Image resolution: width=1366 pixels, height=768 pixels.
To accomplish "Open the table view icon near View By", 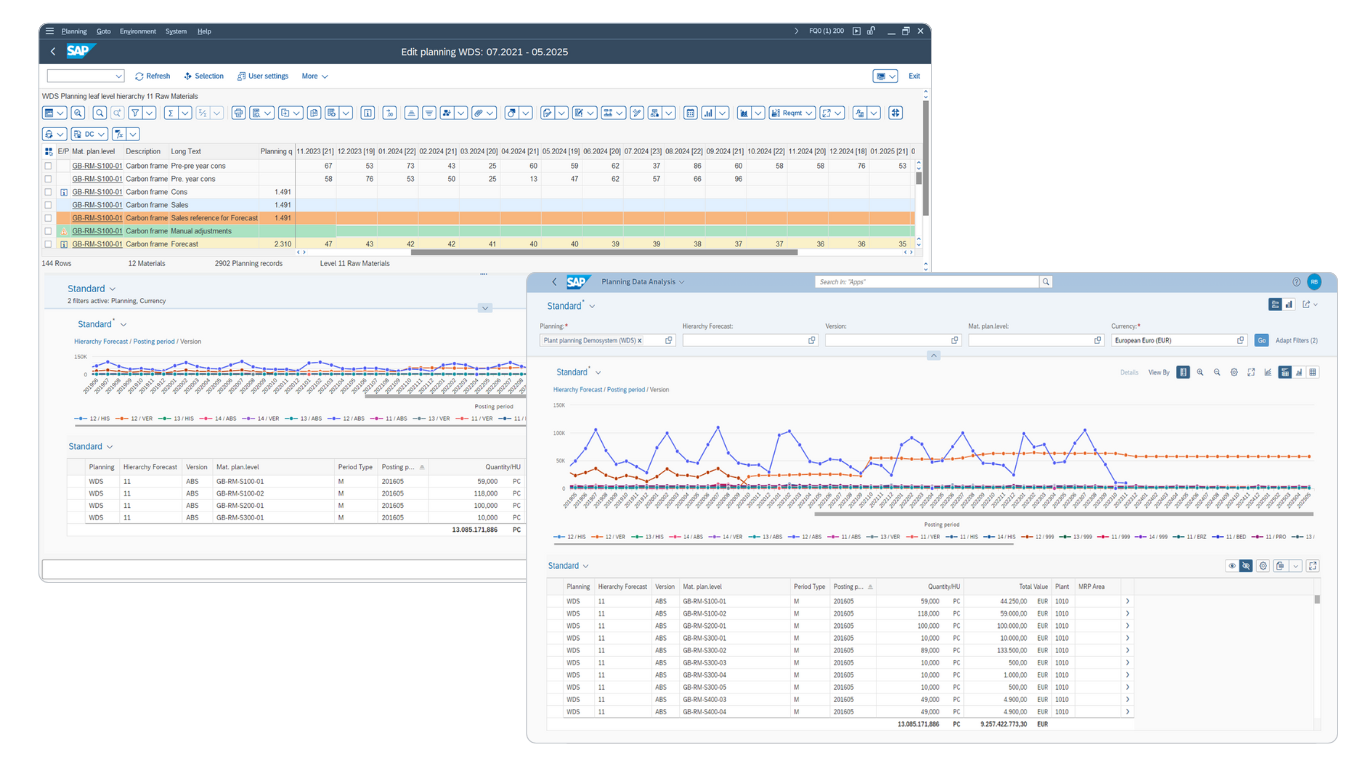I will [1311, 371].
